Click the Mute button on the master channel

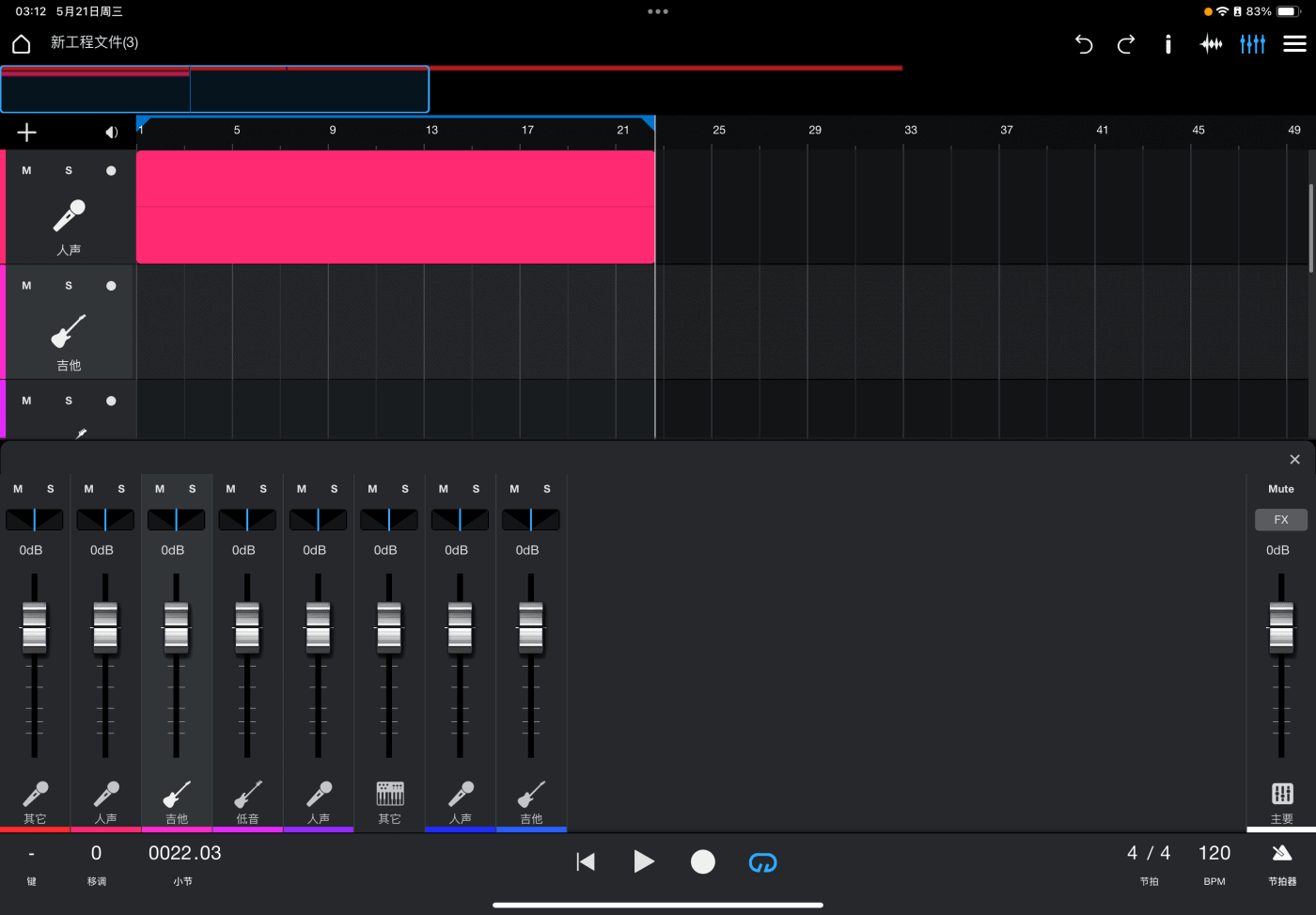[1281, 489]
